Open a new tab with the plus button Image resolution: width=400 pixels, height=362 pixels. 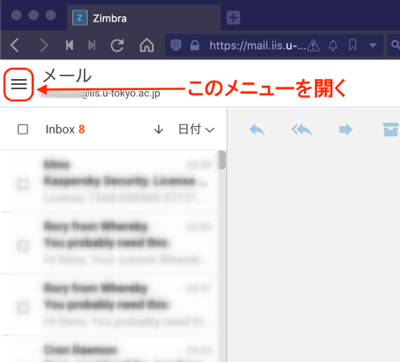[x=233, y=18]
